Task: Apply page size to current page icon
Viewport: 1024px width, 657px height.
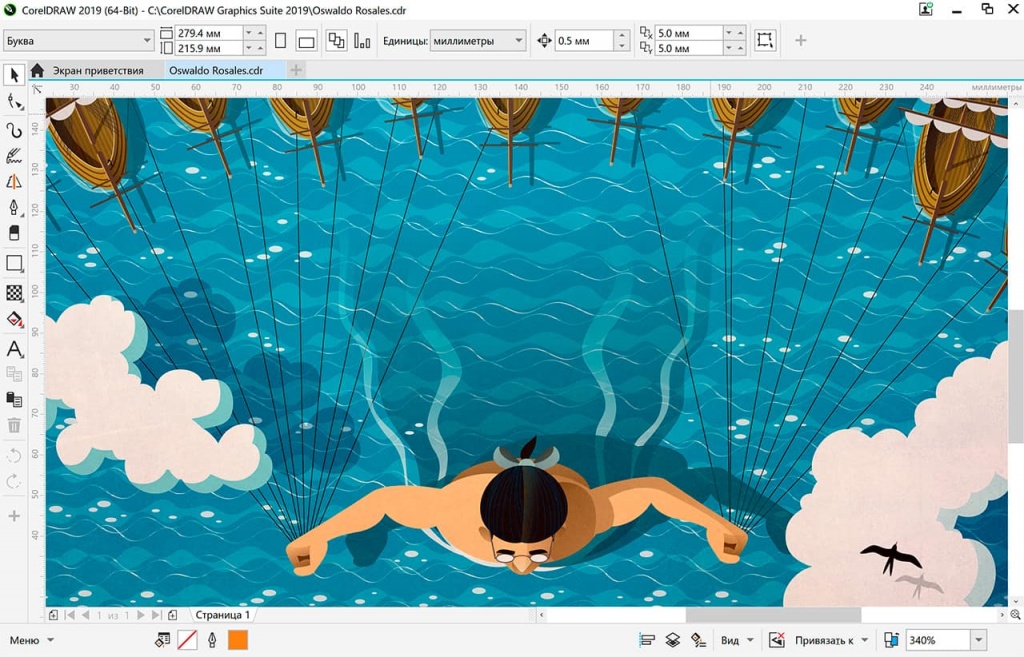Action: click(x=362, y=40)
